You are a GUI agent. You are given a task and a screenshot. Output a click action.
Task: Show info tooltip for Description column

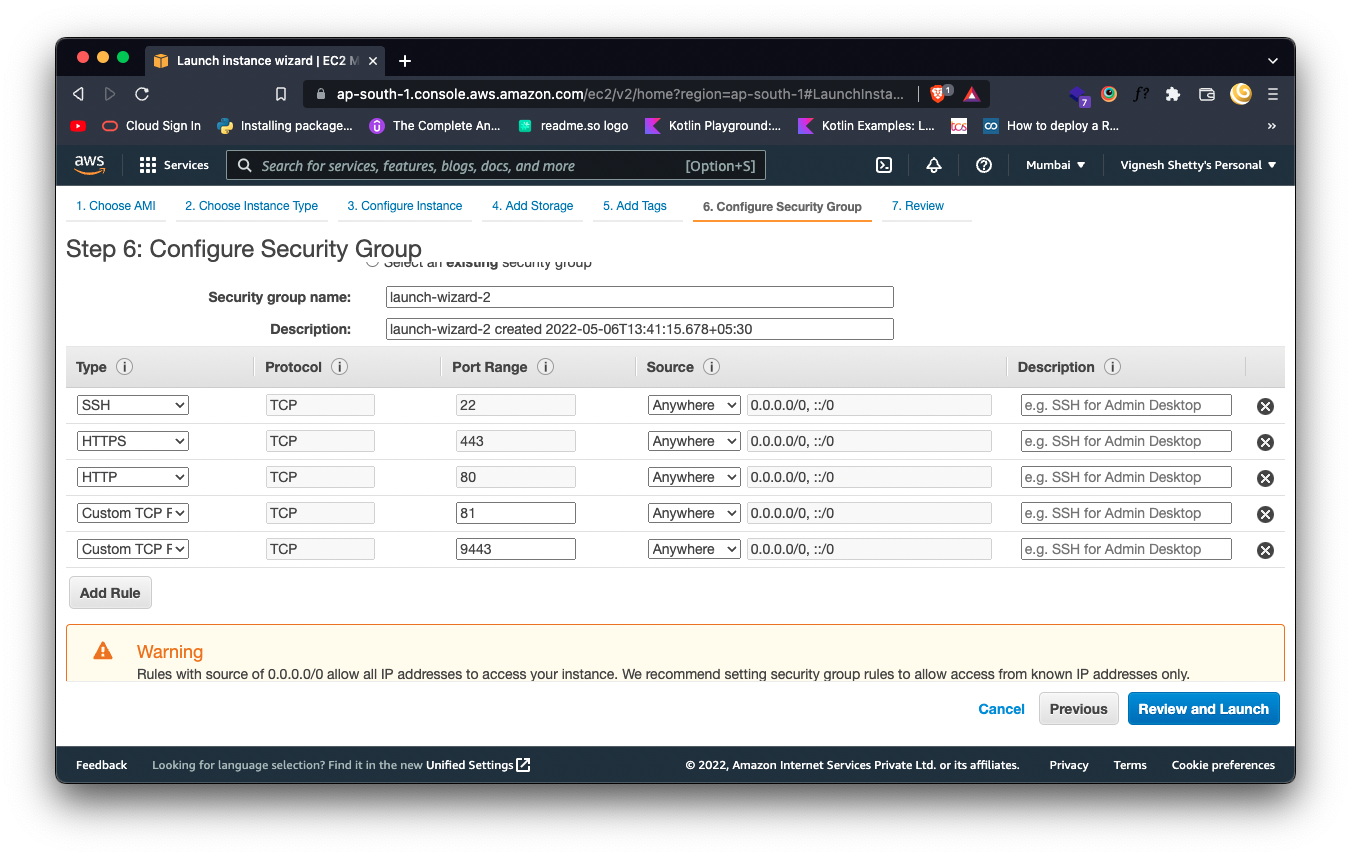tap(1112, 367)
